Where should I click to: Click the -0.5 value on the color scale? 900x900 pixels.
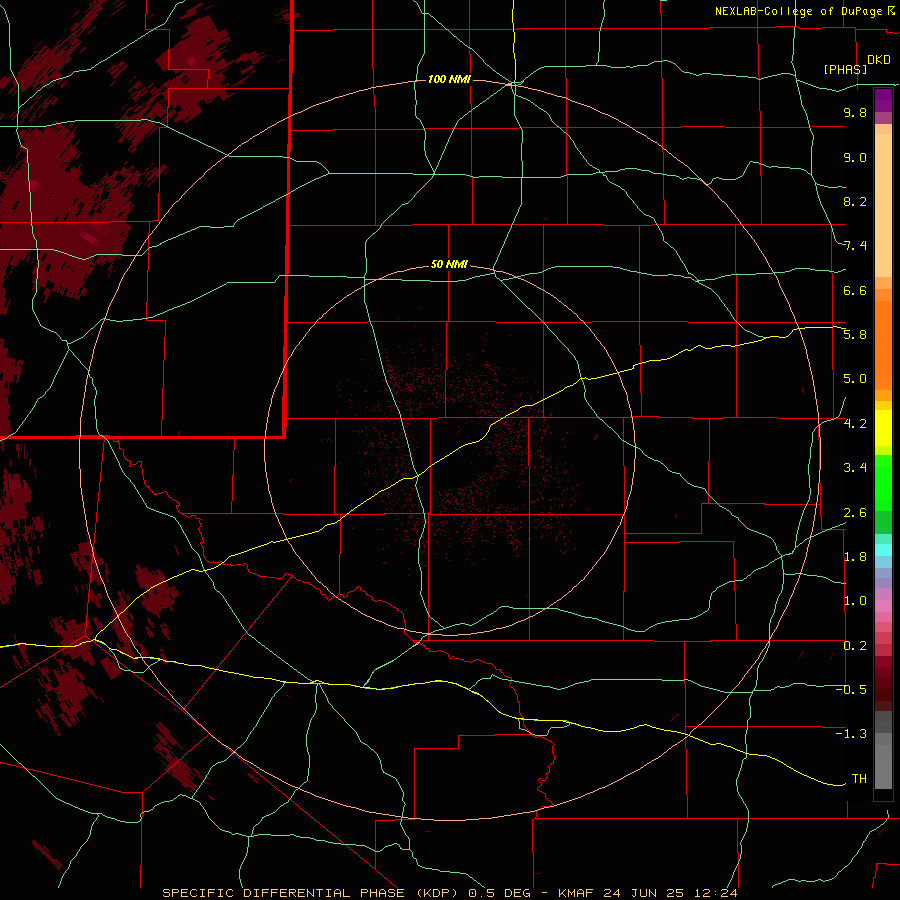[851, 690]
